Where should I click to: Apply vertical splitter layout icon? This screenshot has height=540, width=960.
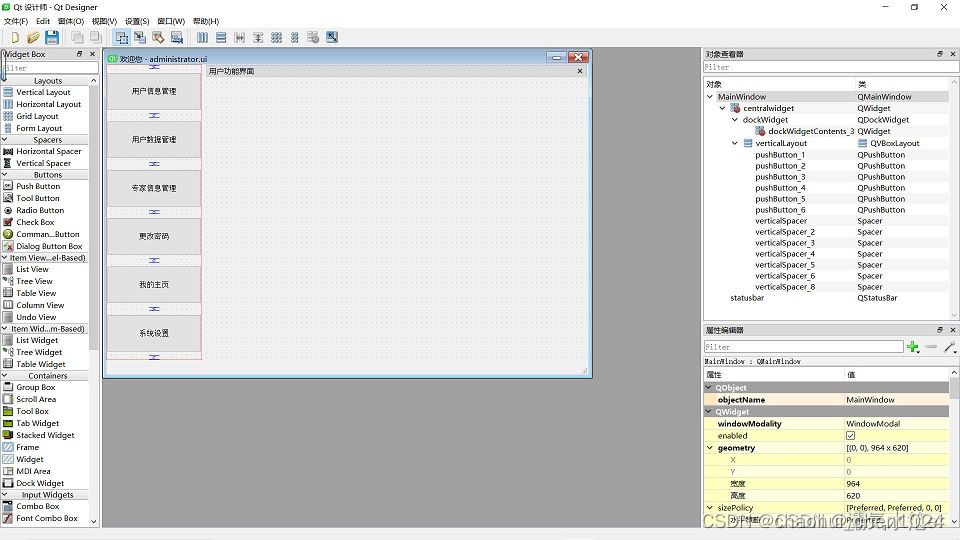coord(258,37)
